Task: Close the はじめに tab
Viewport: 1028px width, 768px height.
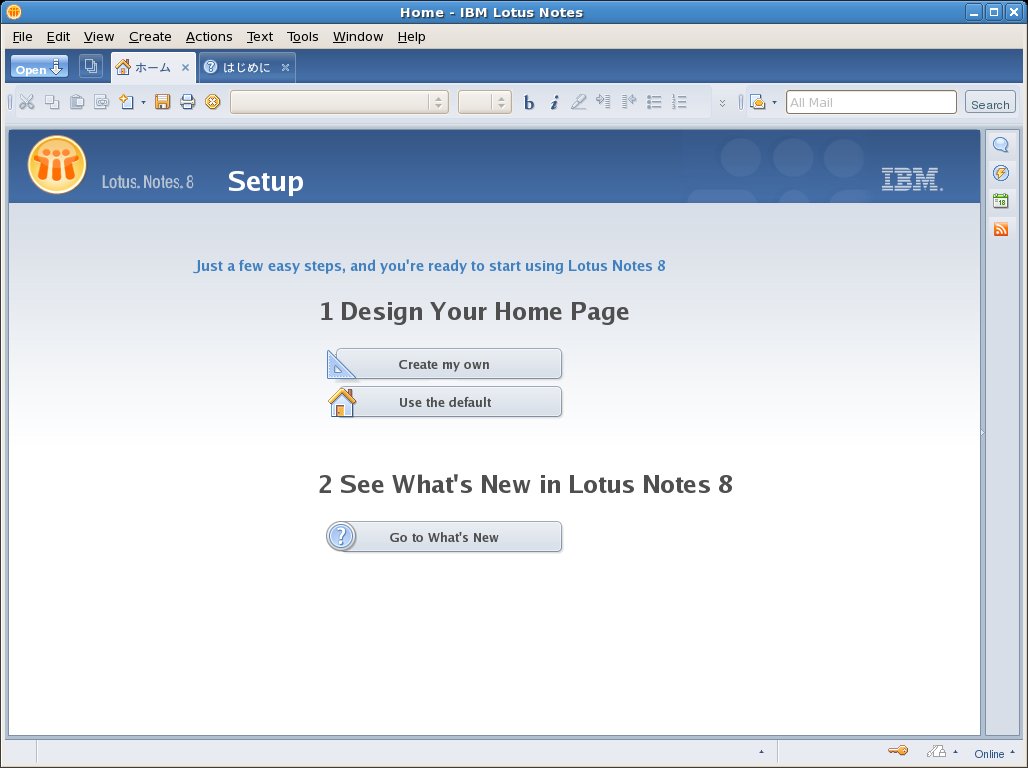Action: click(x=285, y=67)
